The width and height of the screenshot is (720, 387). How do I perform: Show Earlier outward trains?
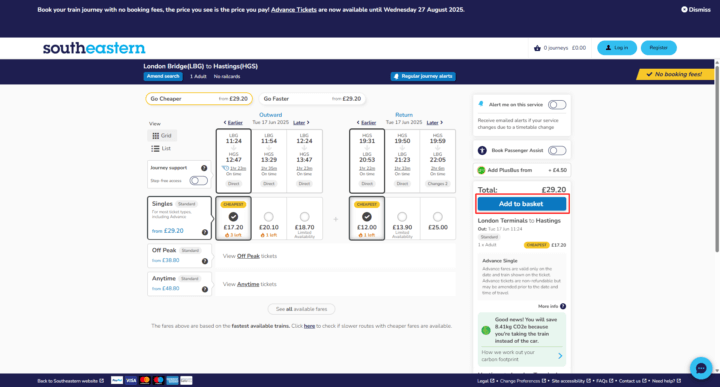pyautogui.click(x=233, y=123)
